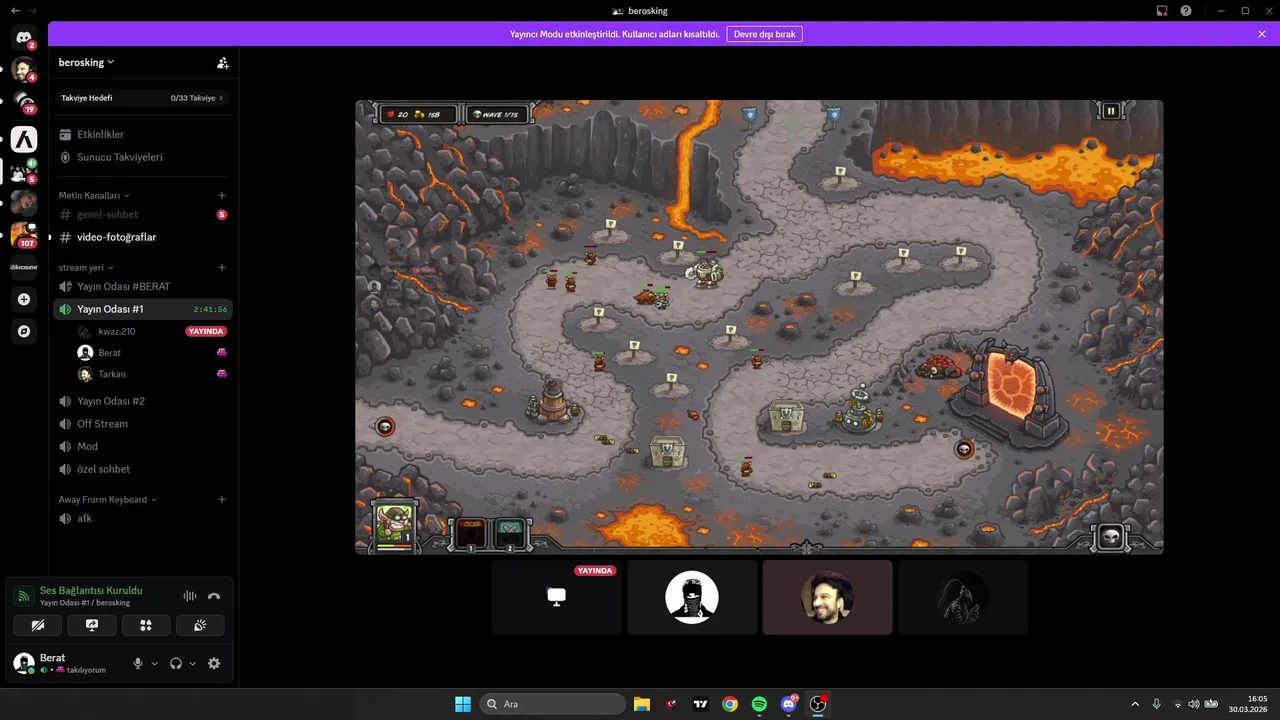Open Spotify from taskbar

point(759,704)
